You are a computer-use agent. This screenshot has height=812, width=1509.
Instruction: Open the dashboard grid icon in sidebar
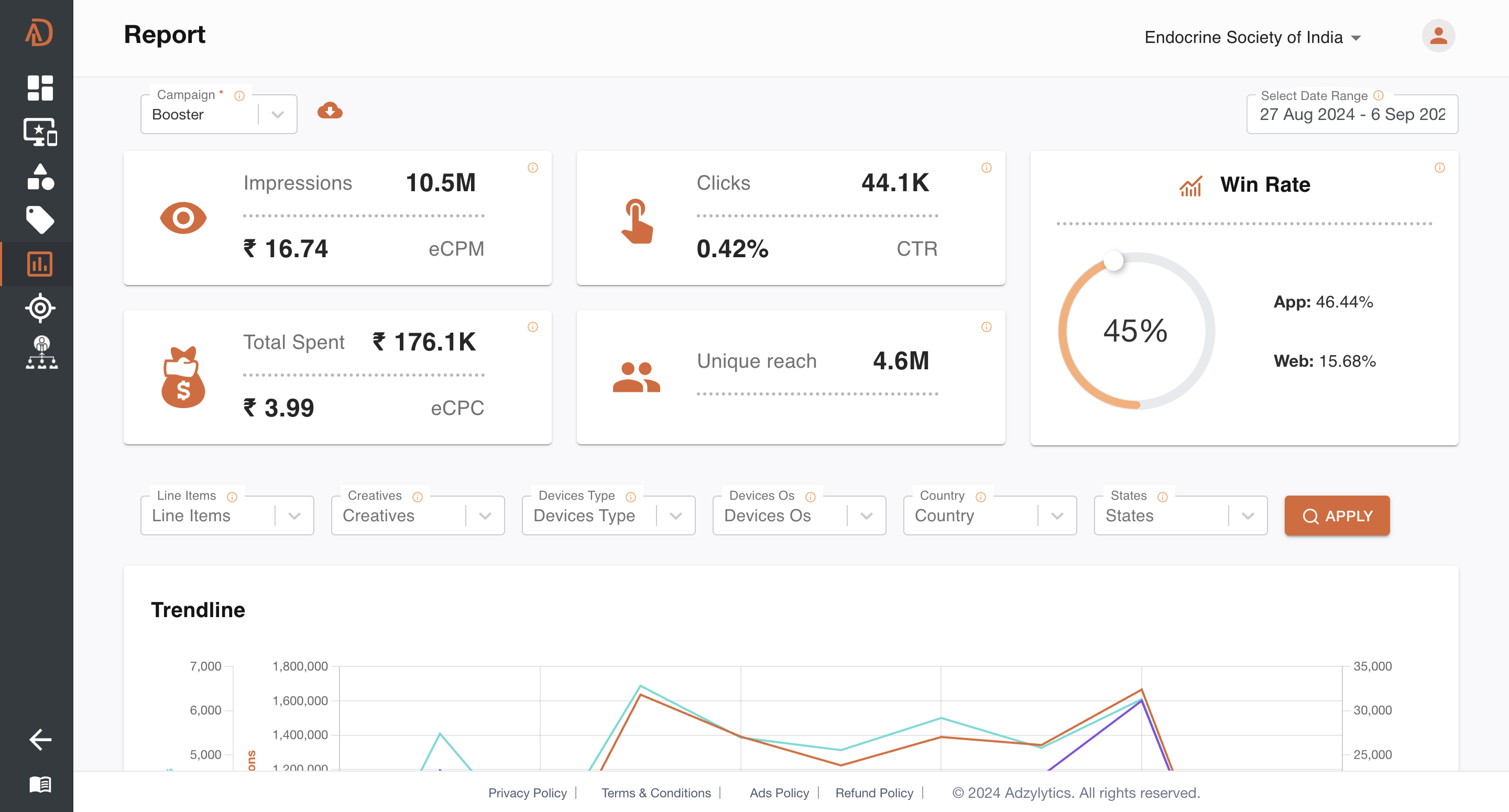pos(40,88)
